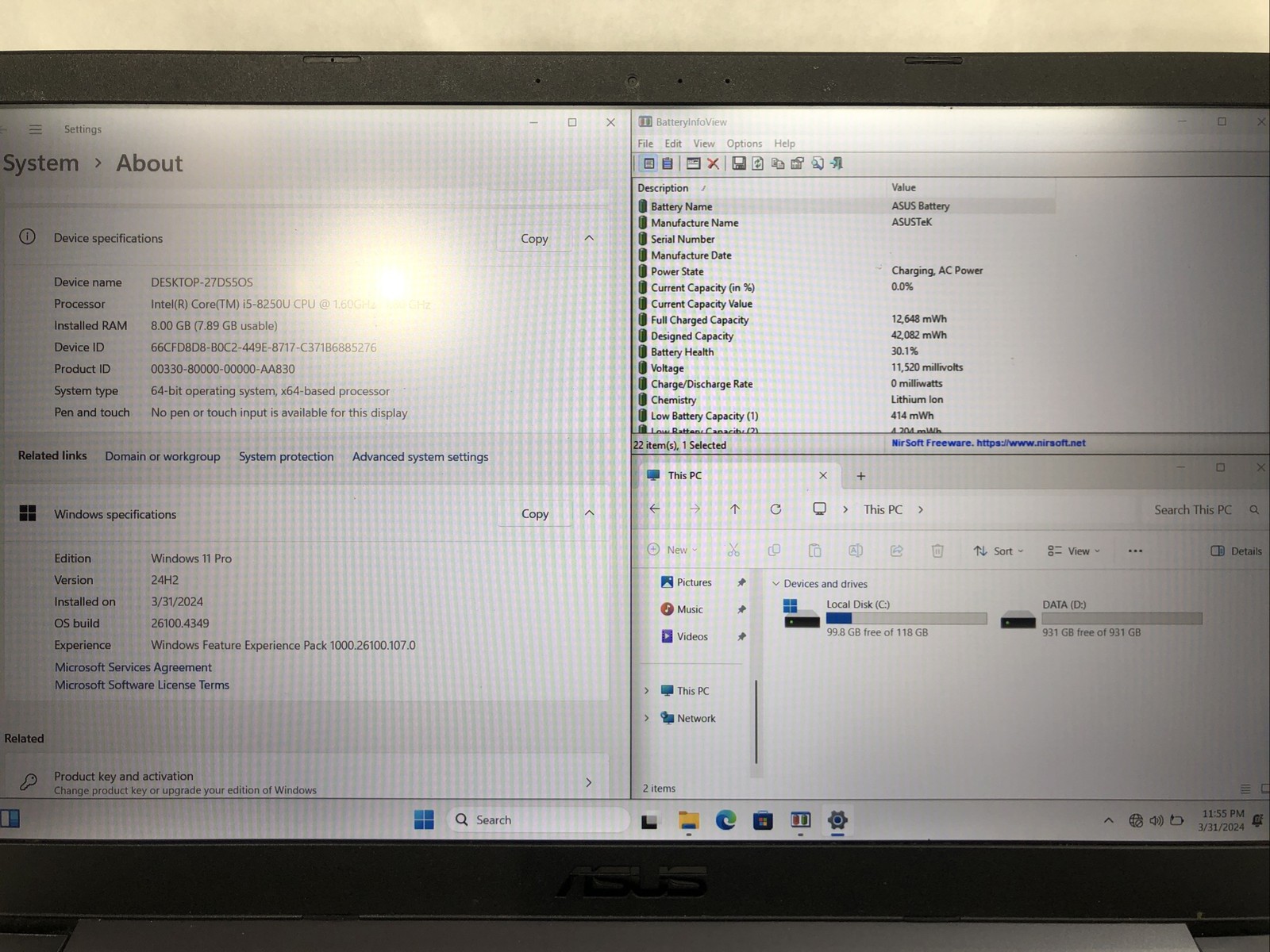Click the refresh icon in BatteryInfoView toolbar
Image resolution: width=1270 pixels, height=952 pixels.
tap(758, 163)
